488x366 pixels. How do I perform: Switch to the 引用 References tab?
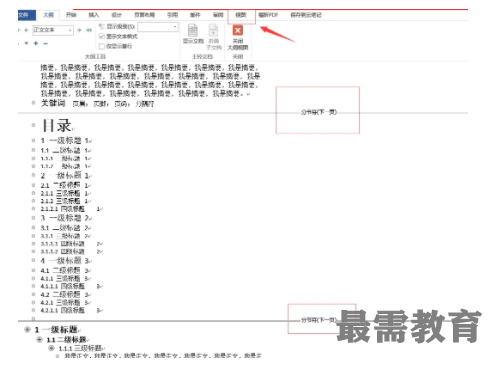(x=172, y=15)
